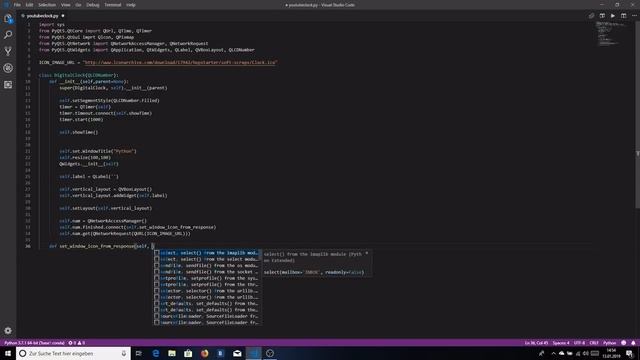Select the youtubeclock.py editor tab

point(42,16)
